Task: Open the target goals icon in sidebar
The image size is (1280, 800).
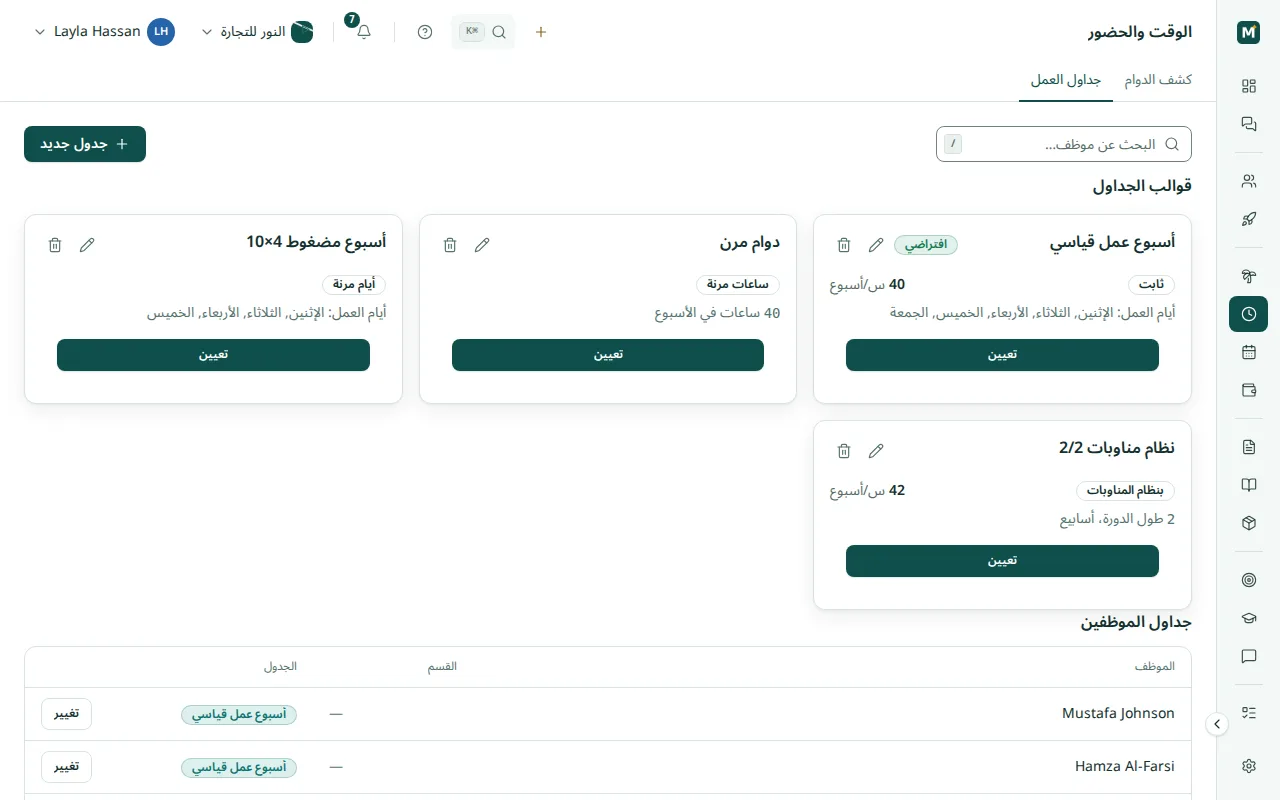Action: click(x=1248, y=580)
